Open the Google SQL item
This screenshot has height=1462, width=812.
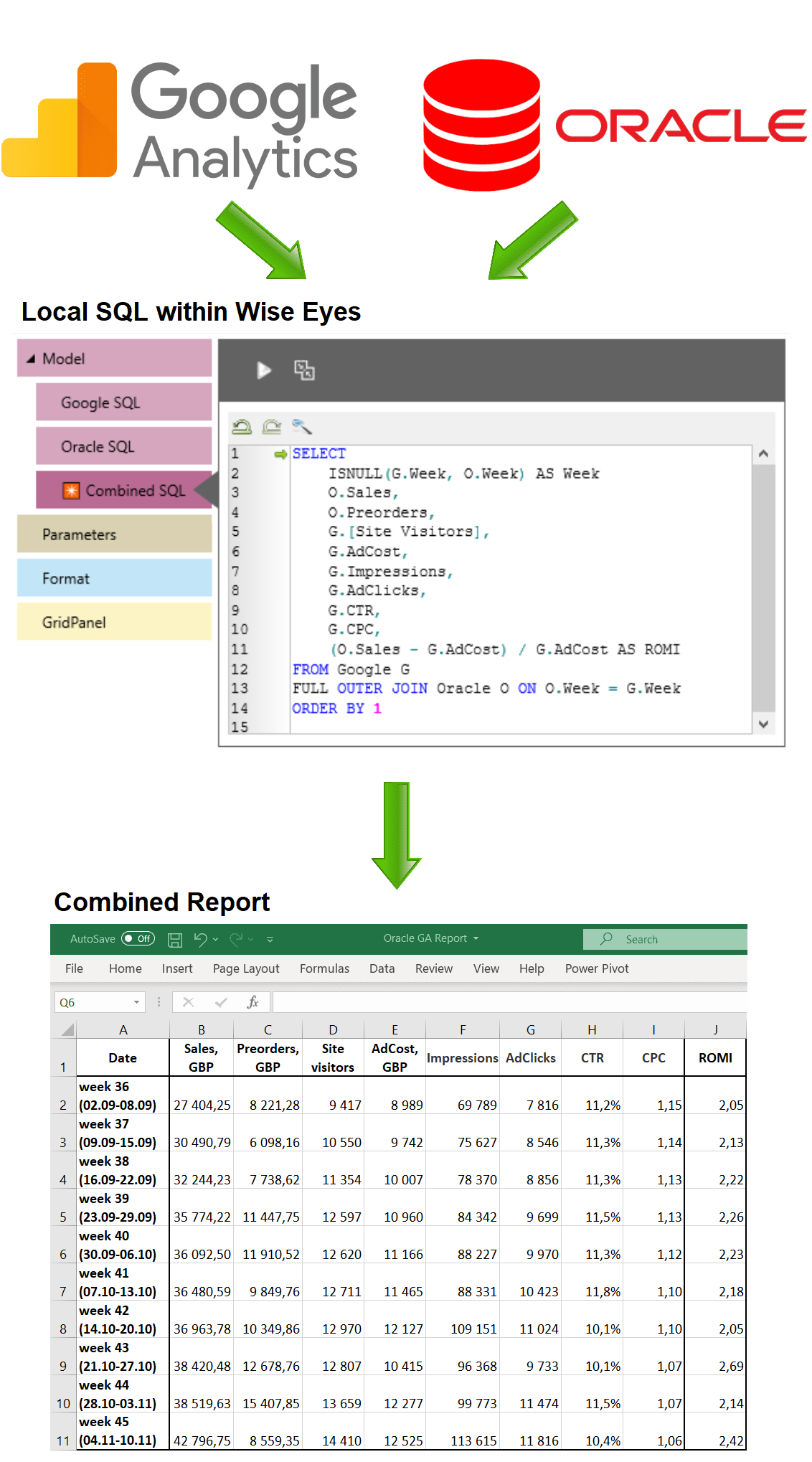[x=124, y=402]
